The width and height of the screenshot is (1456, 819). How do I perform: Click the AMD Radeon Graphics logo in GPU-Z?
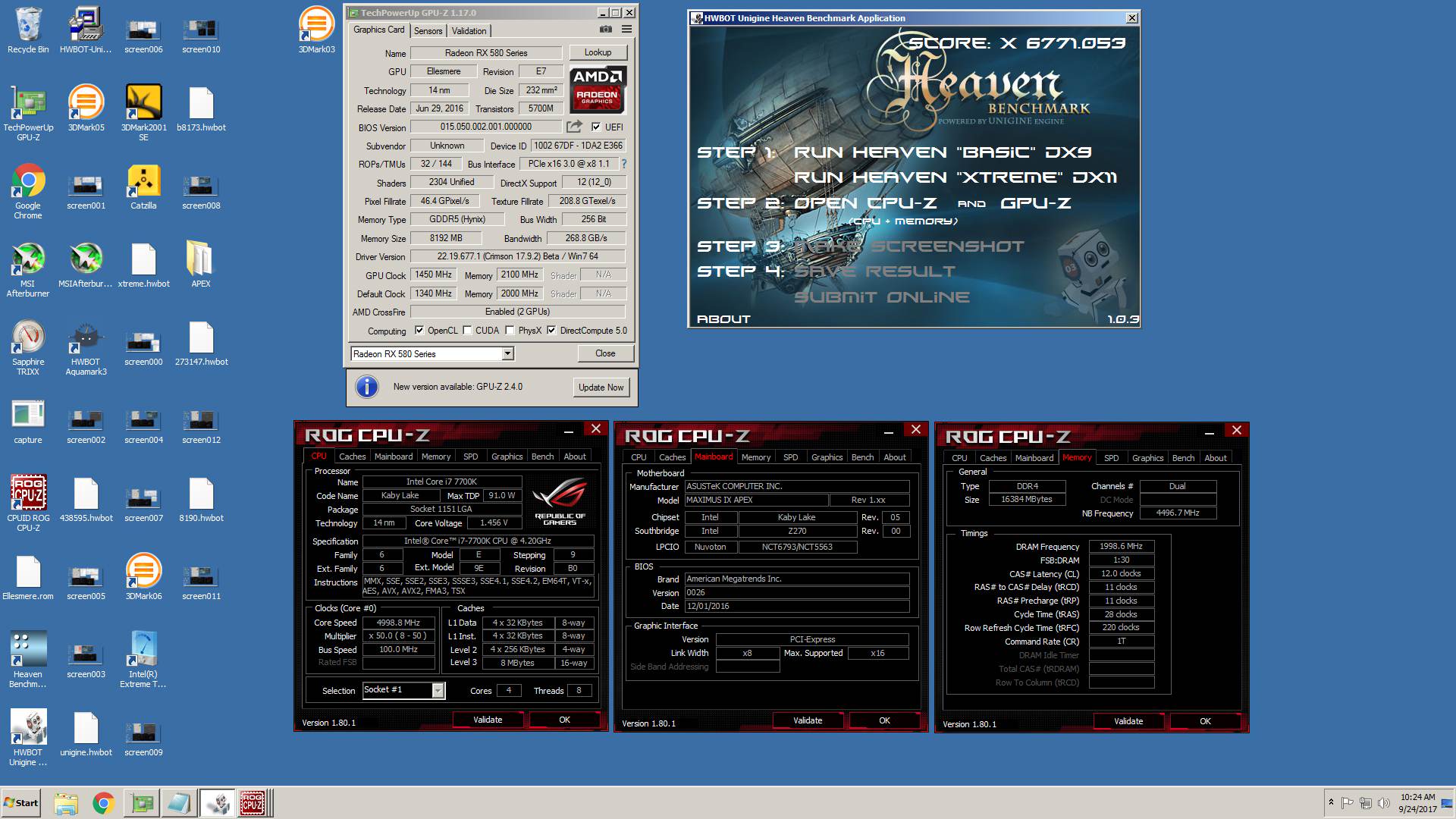[598, 89]
